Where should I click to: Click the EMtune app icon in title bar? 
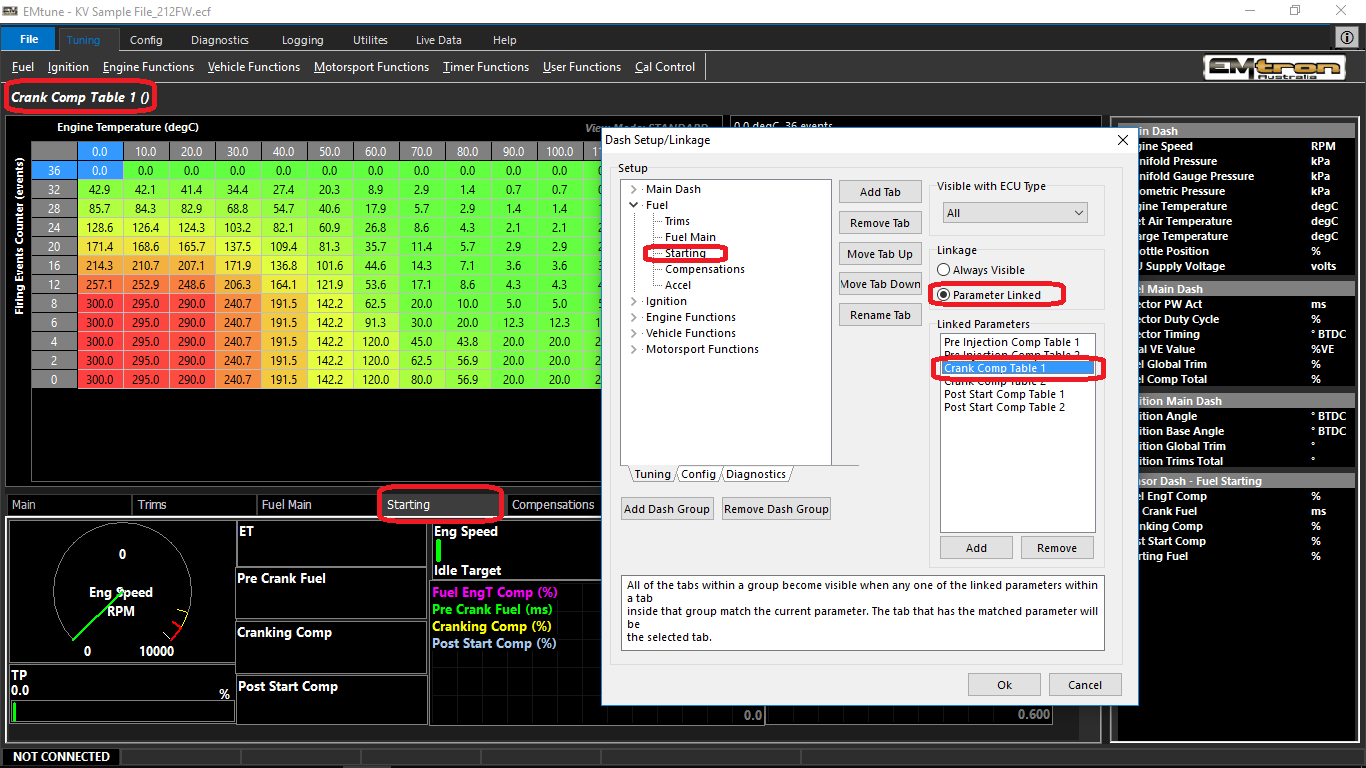point(12,10)
